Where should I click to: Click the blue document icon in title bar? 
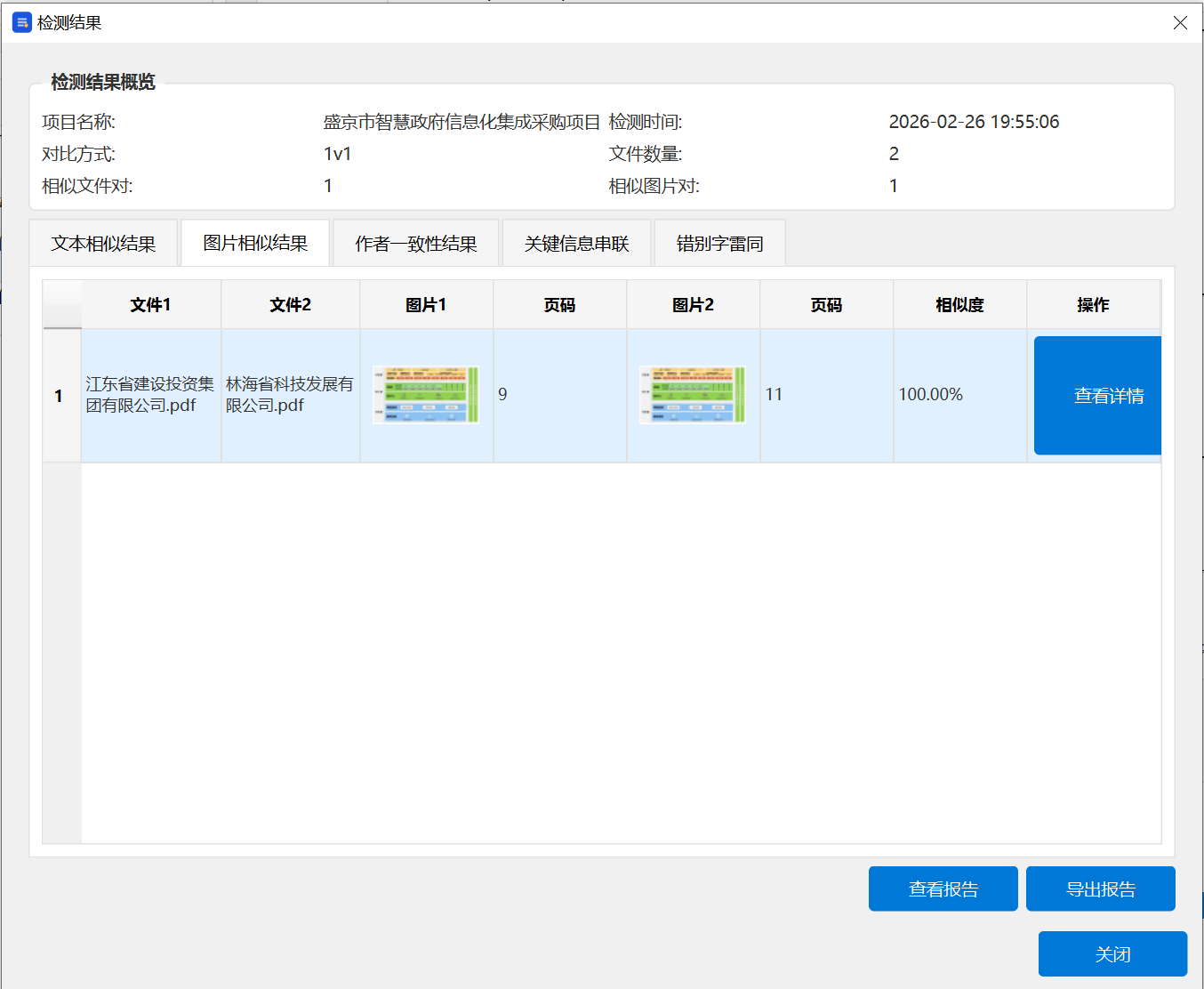click(x=21, y=23)
